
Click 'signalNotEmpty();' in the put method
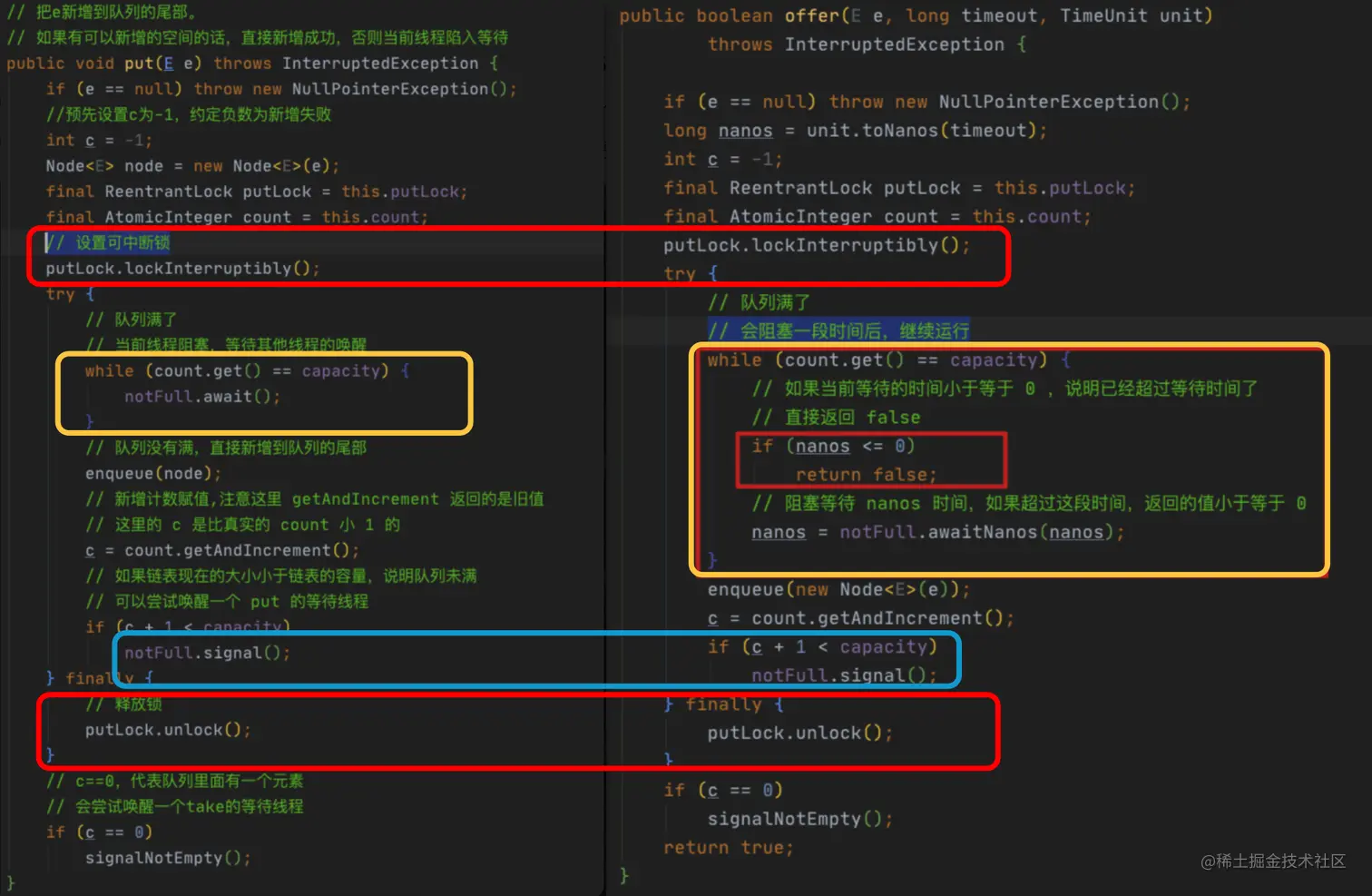click(168, 858)
